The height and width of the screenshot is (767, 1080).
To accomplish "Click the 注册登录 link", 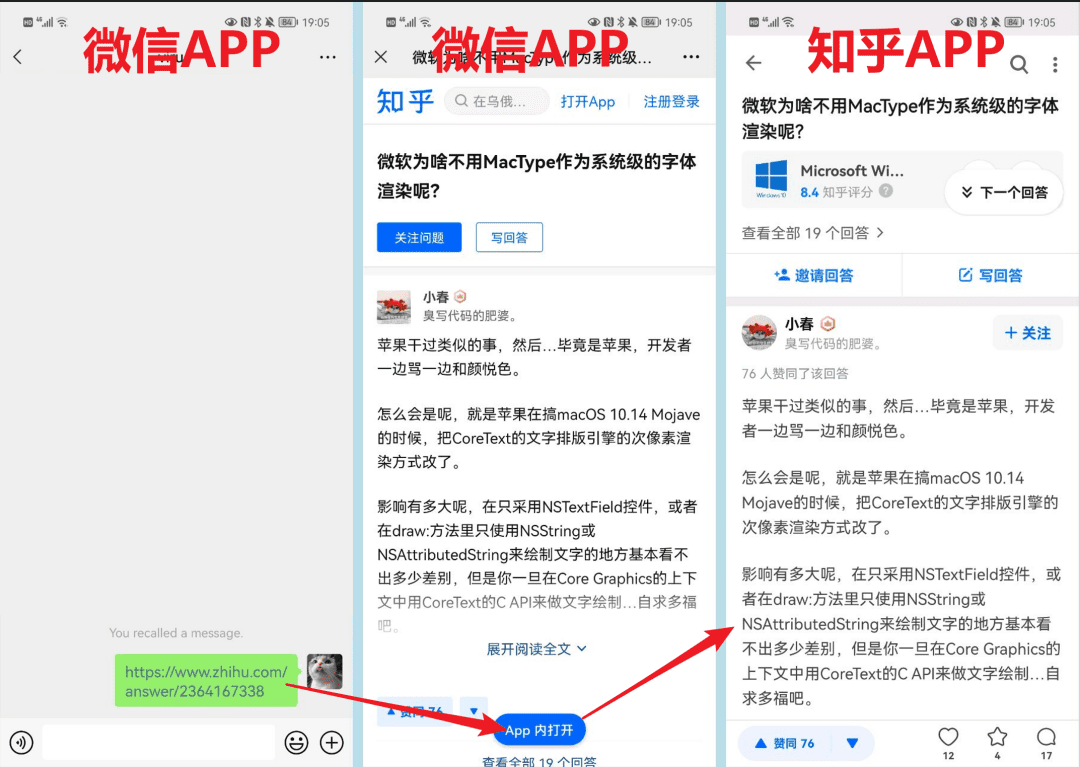I will (x=672, y=102).
